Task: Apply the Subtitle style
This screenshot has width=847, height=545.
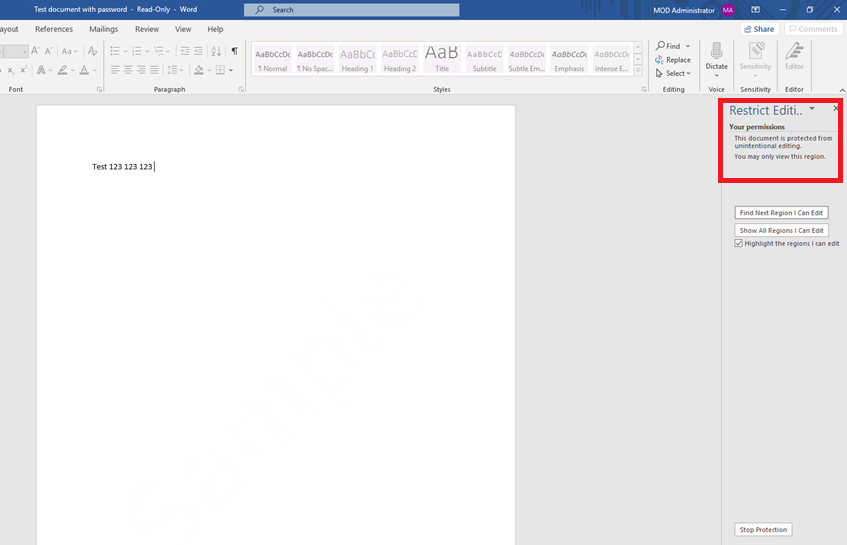Action: coord(485,59)
